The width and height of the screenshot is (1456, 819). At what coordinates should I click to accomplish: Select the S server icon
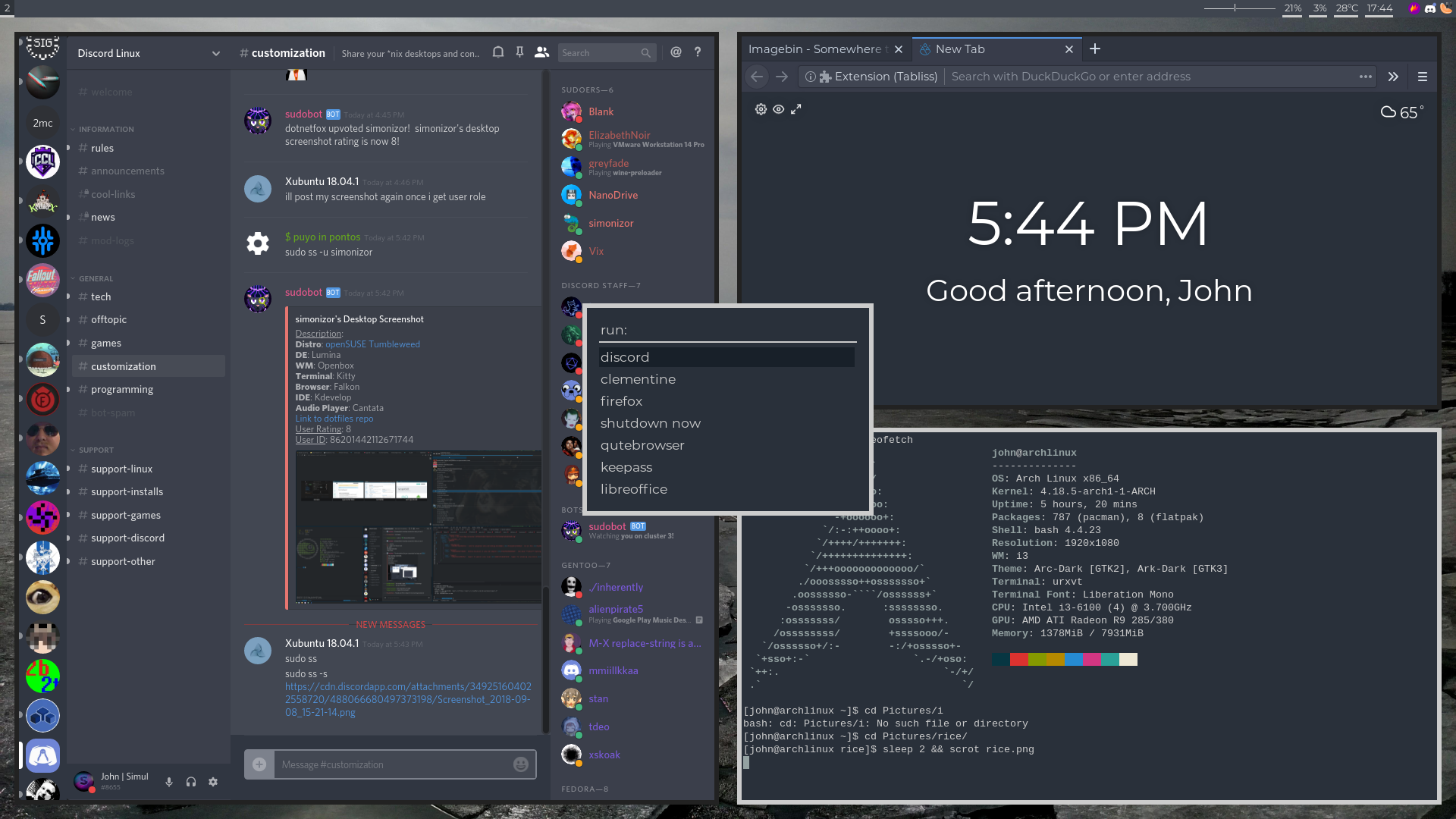pos(42,320)
